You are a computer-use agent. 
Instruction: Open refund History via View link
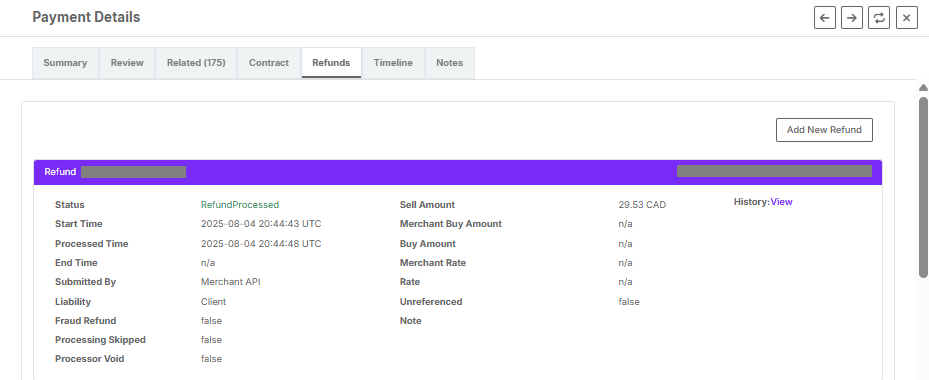pyautogui.click(x=781, y=202)
